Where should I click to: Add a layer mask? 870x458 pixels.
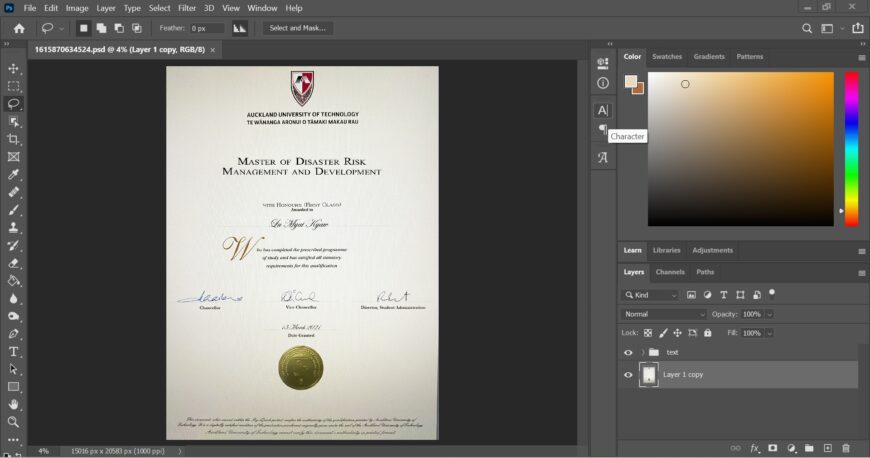(772, 448)
